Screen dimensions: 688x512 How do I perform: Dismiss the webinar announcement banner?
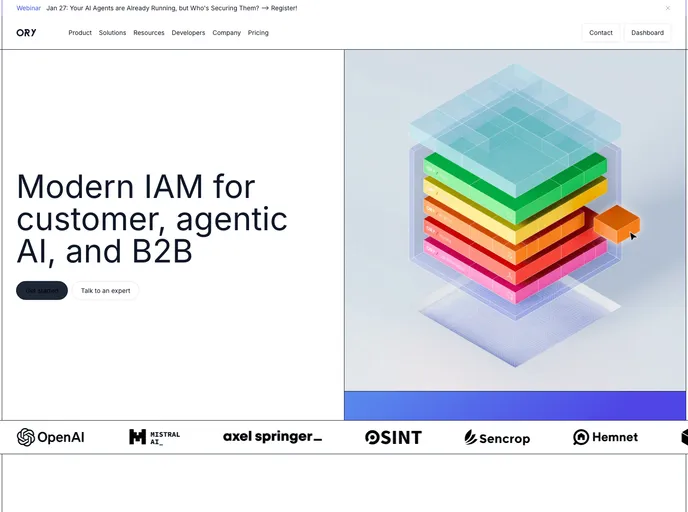coord(668,8)
